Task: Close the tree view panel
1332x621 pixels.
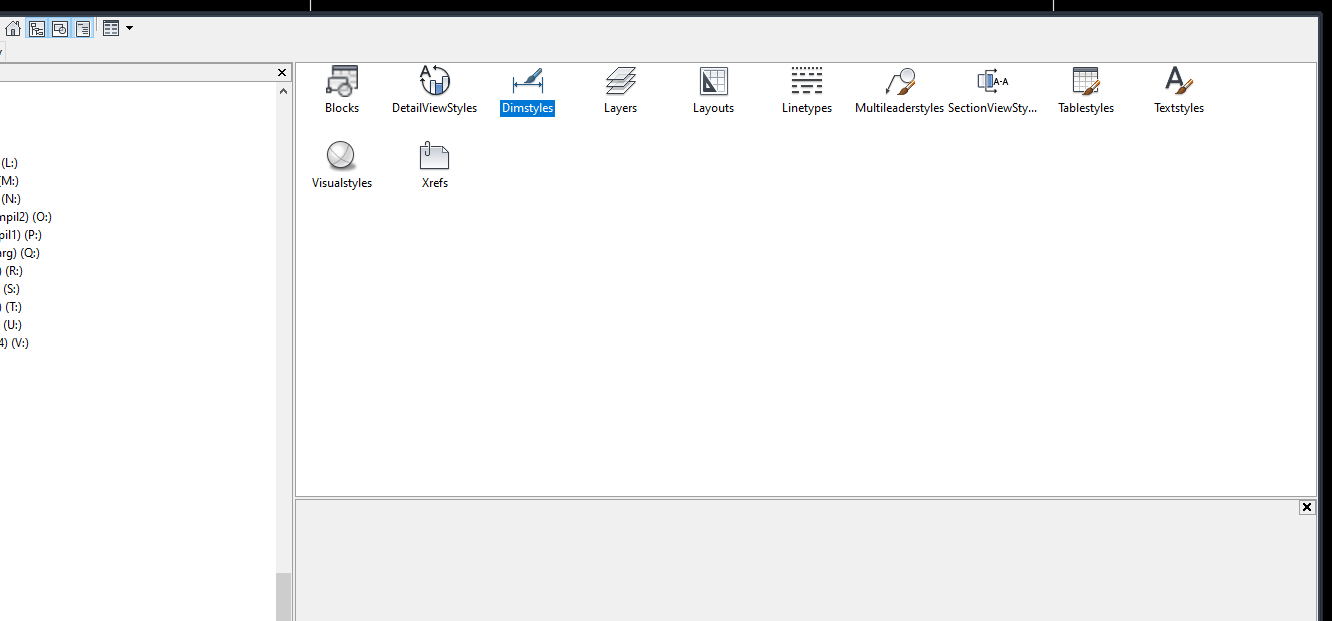Action: 281,72
